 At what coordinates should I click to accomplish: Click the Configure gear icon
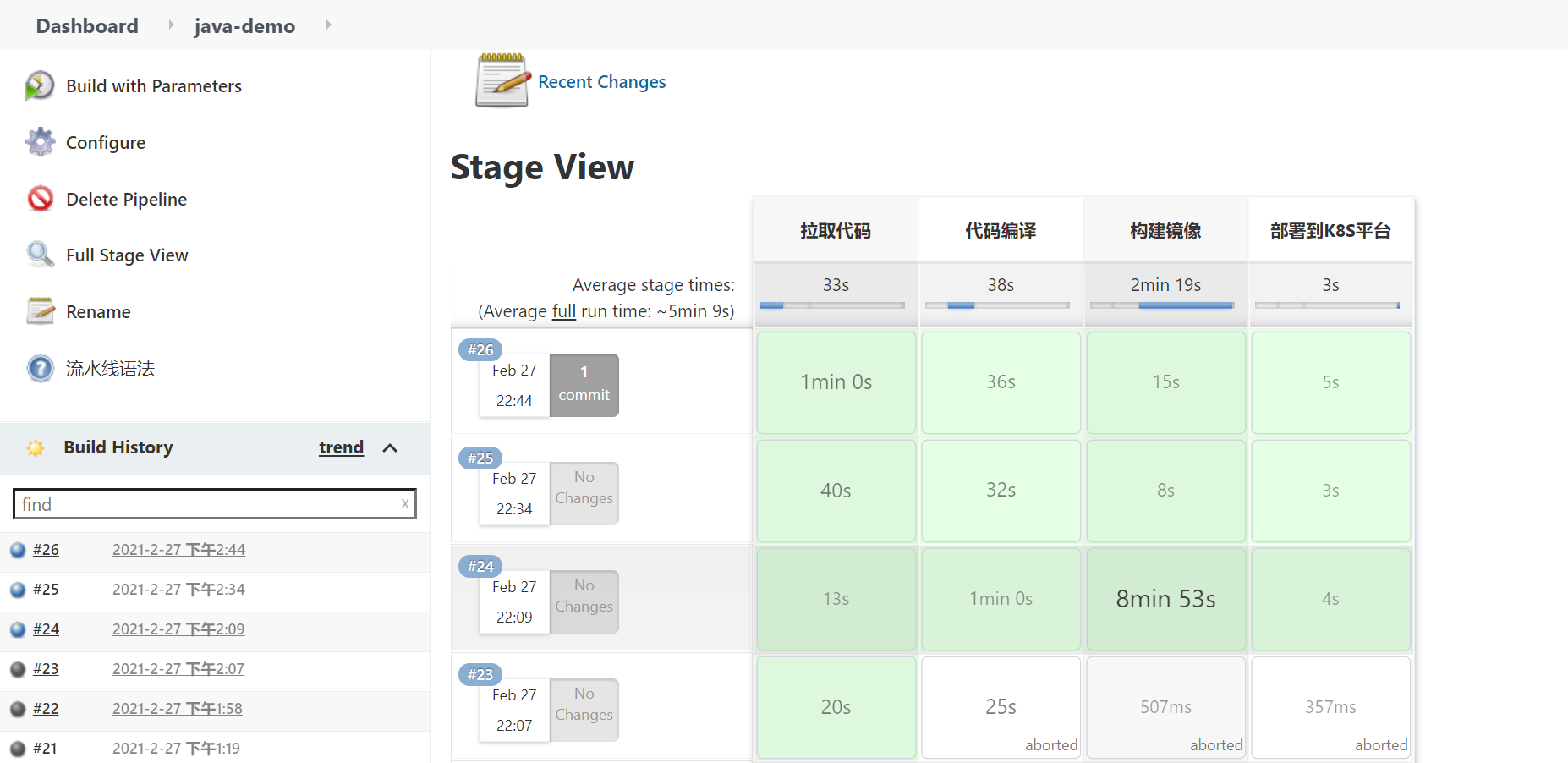click(x=40, y=142)
